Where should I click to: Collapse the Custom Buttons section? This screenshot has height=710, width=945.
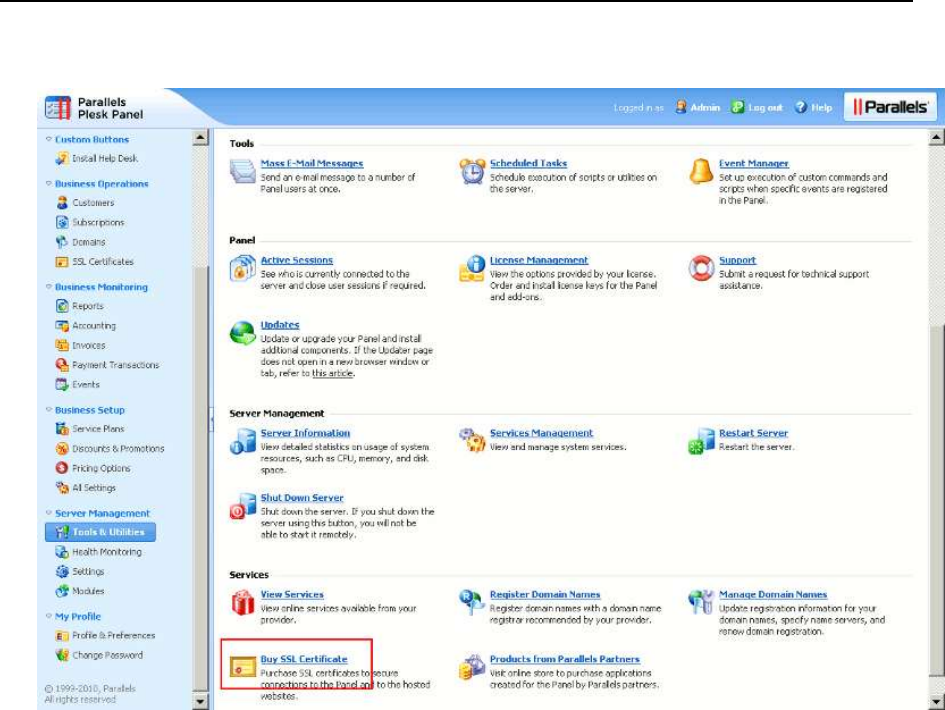click(49, 139)
